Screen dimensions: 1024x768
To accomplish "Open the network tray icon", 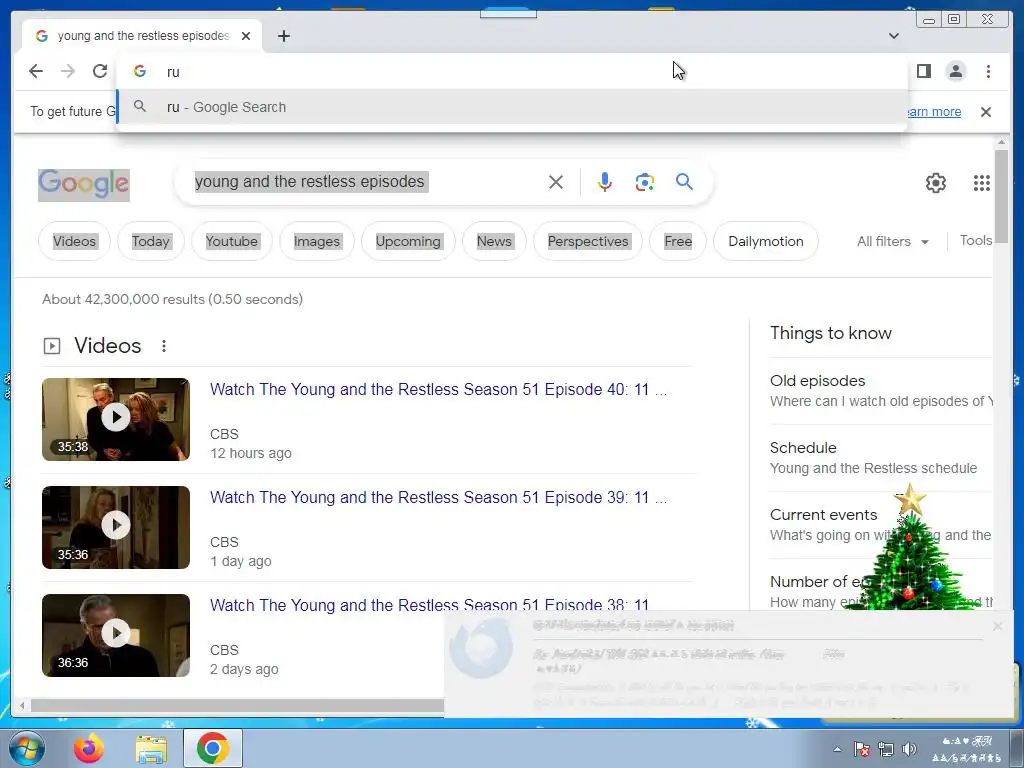I will [886, 749].
